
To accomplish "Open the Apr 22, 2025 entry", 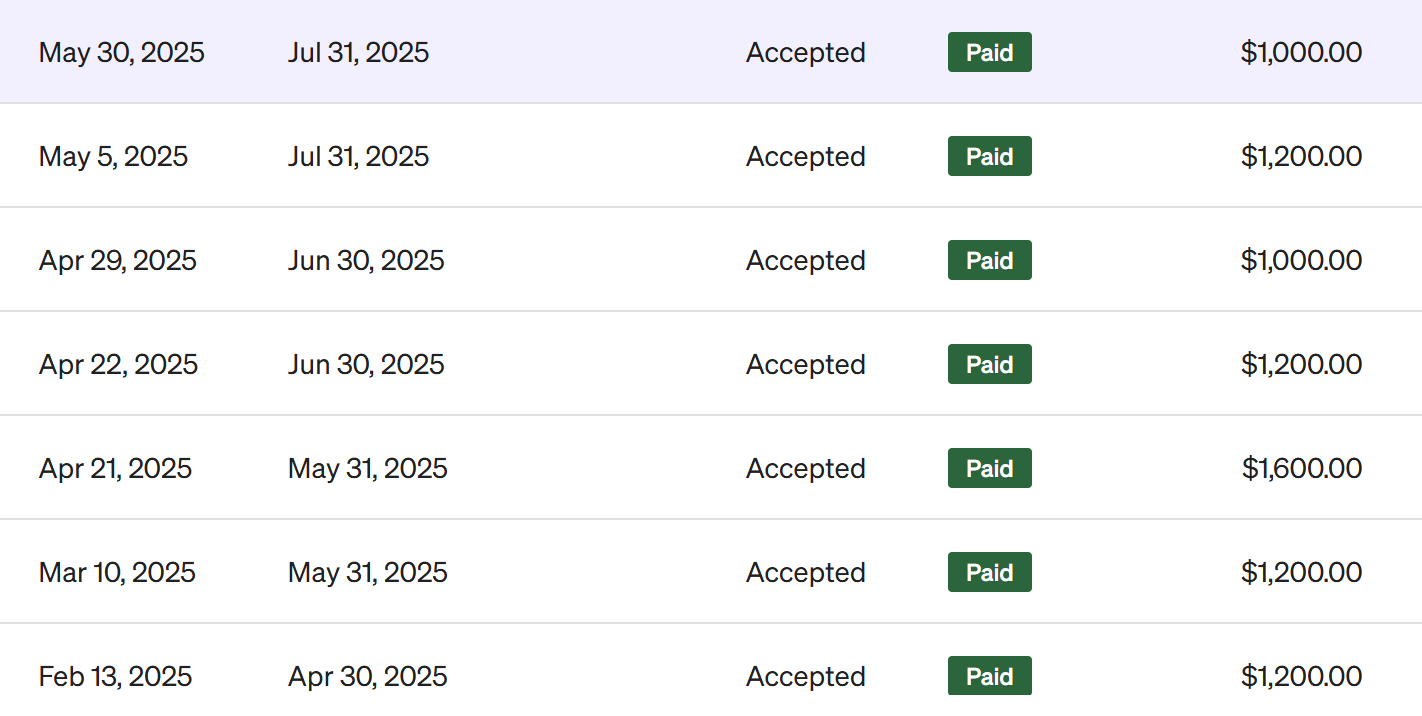I will (118, 364).
